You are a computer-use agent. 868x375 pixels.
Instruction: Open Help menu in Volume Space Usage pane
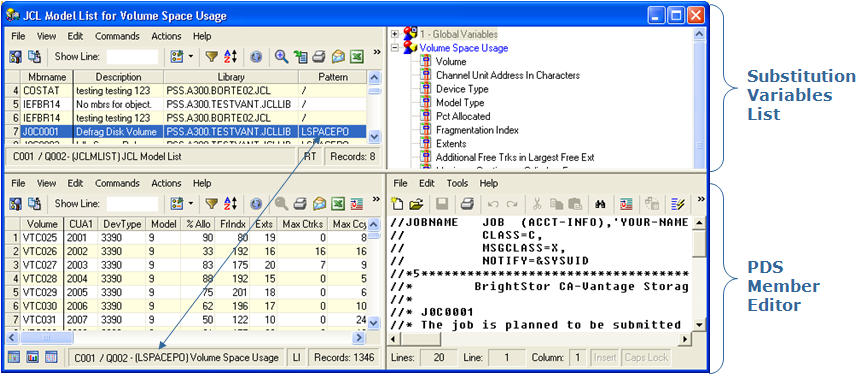(x=202, y=183)
